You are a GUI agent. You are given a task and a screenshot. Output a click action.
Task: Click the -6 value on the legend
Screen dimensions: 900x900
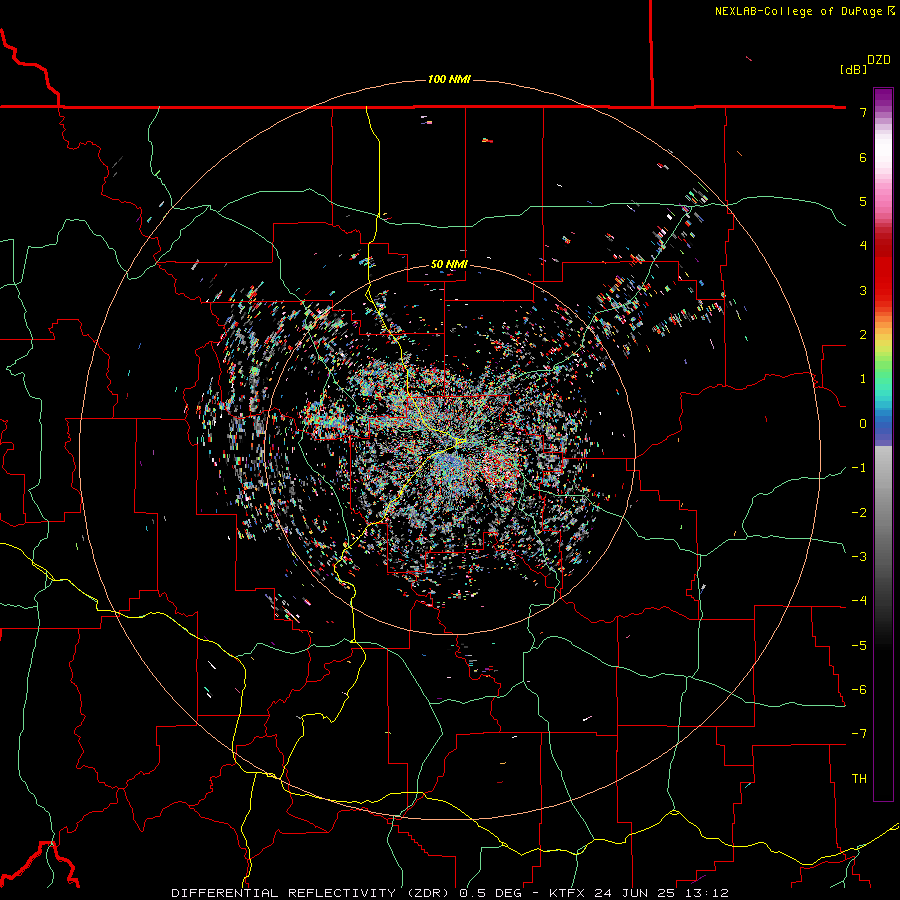pos(859,690)
